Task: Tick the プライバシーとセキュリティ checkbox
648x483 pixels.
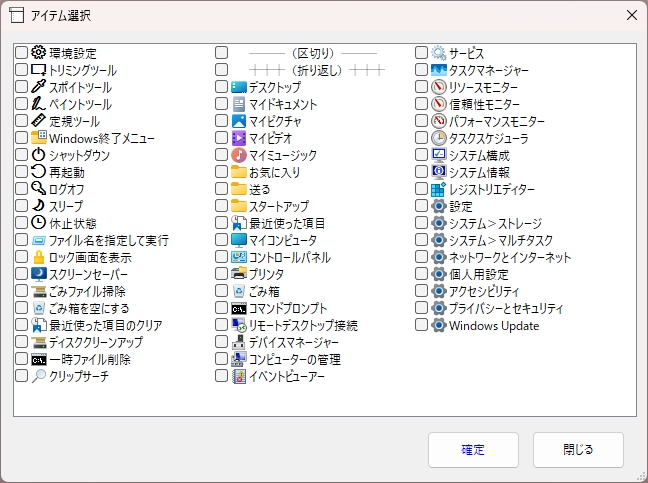Action: 422,308
